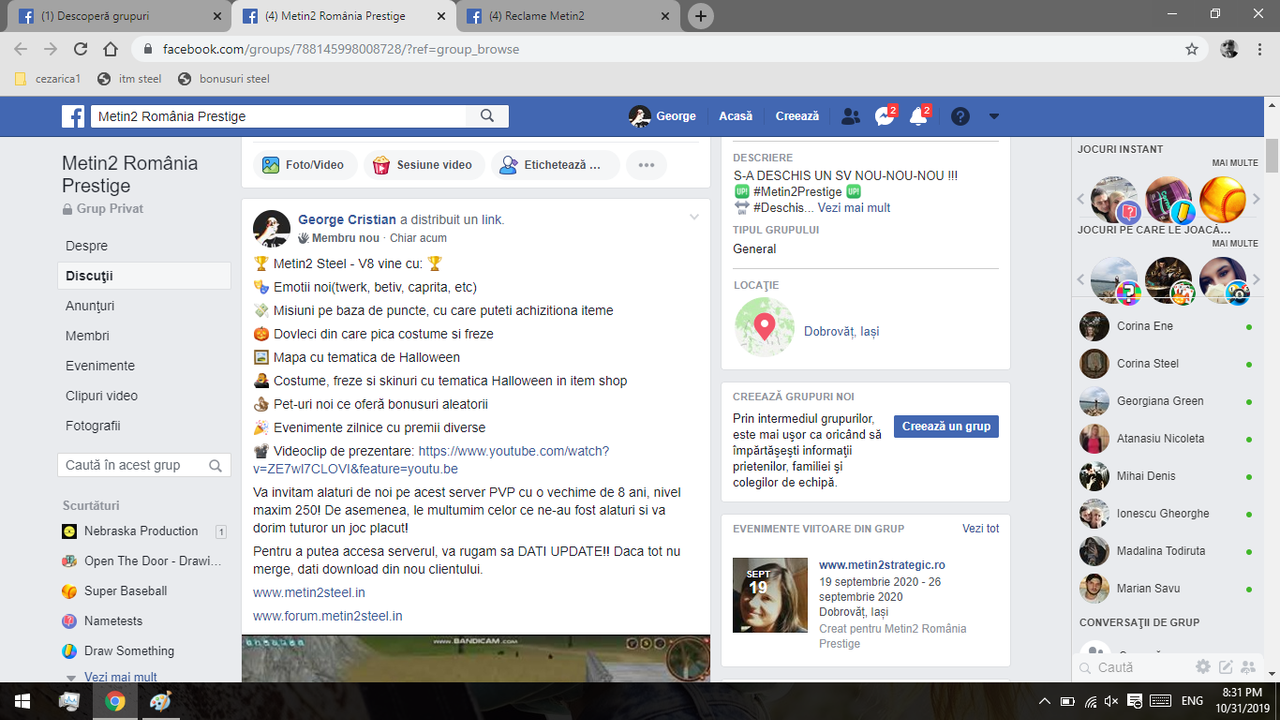Viewport: 1280px width, 720px height.
Task: Click the browser back arrow
Action: click(21, 49)
